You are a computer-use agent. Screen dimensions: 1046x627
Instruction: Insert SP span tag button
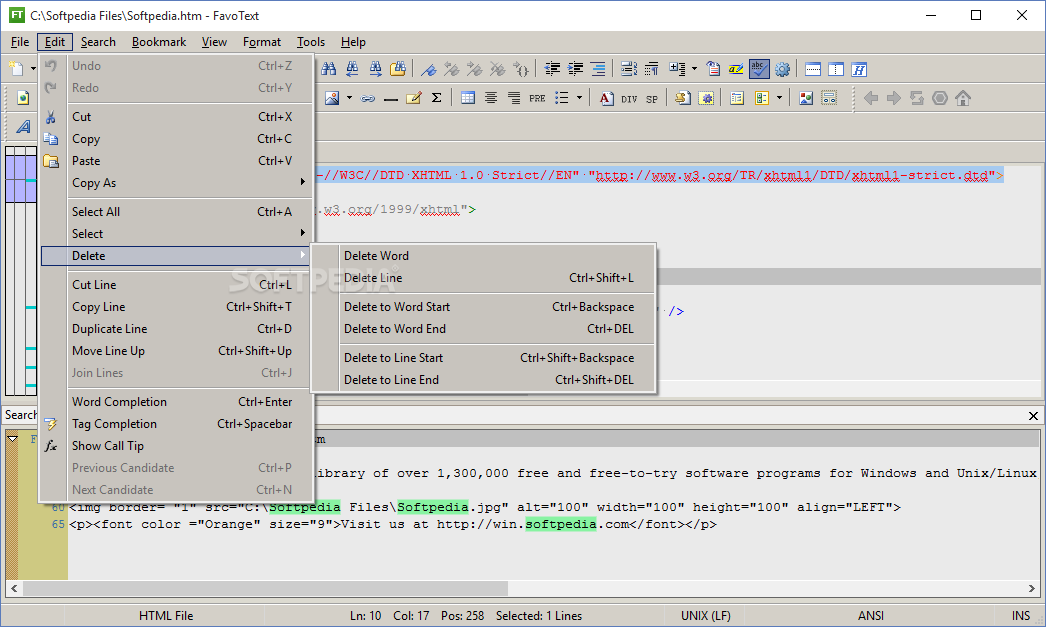[652, 99]
